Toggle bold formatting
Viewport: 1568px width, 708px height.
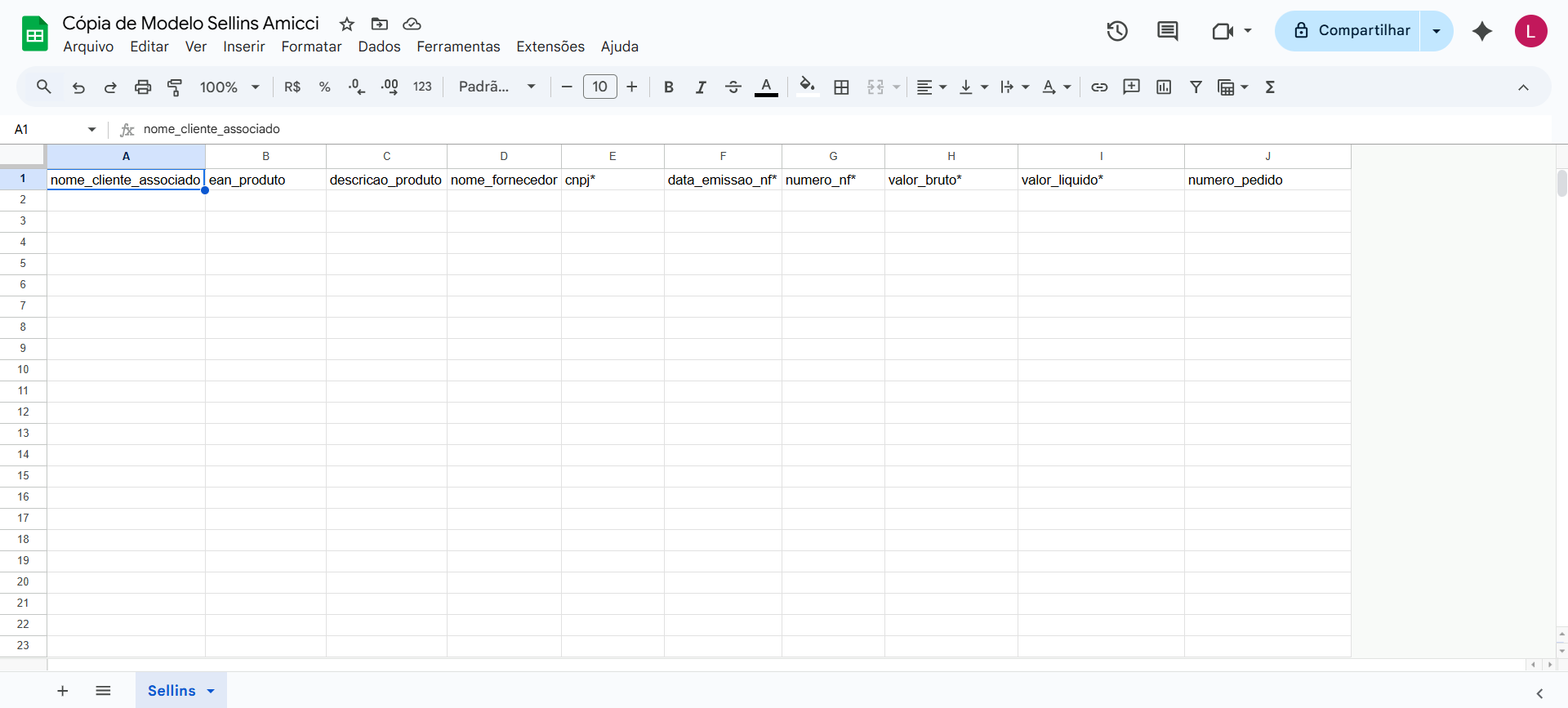(669, 87)
